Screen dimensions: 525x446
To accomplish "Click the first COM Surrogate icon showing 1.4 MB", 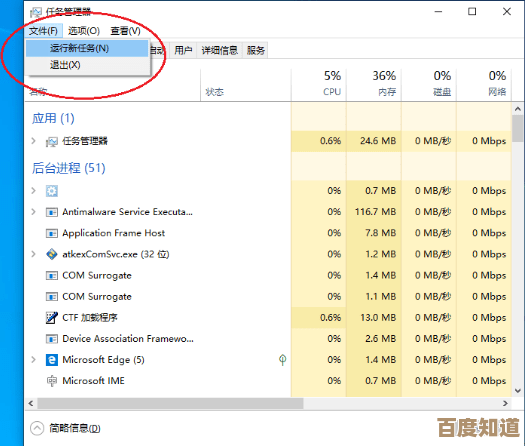I will (52, 276).
